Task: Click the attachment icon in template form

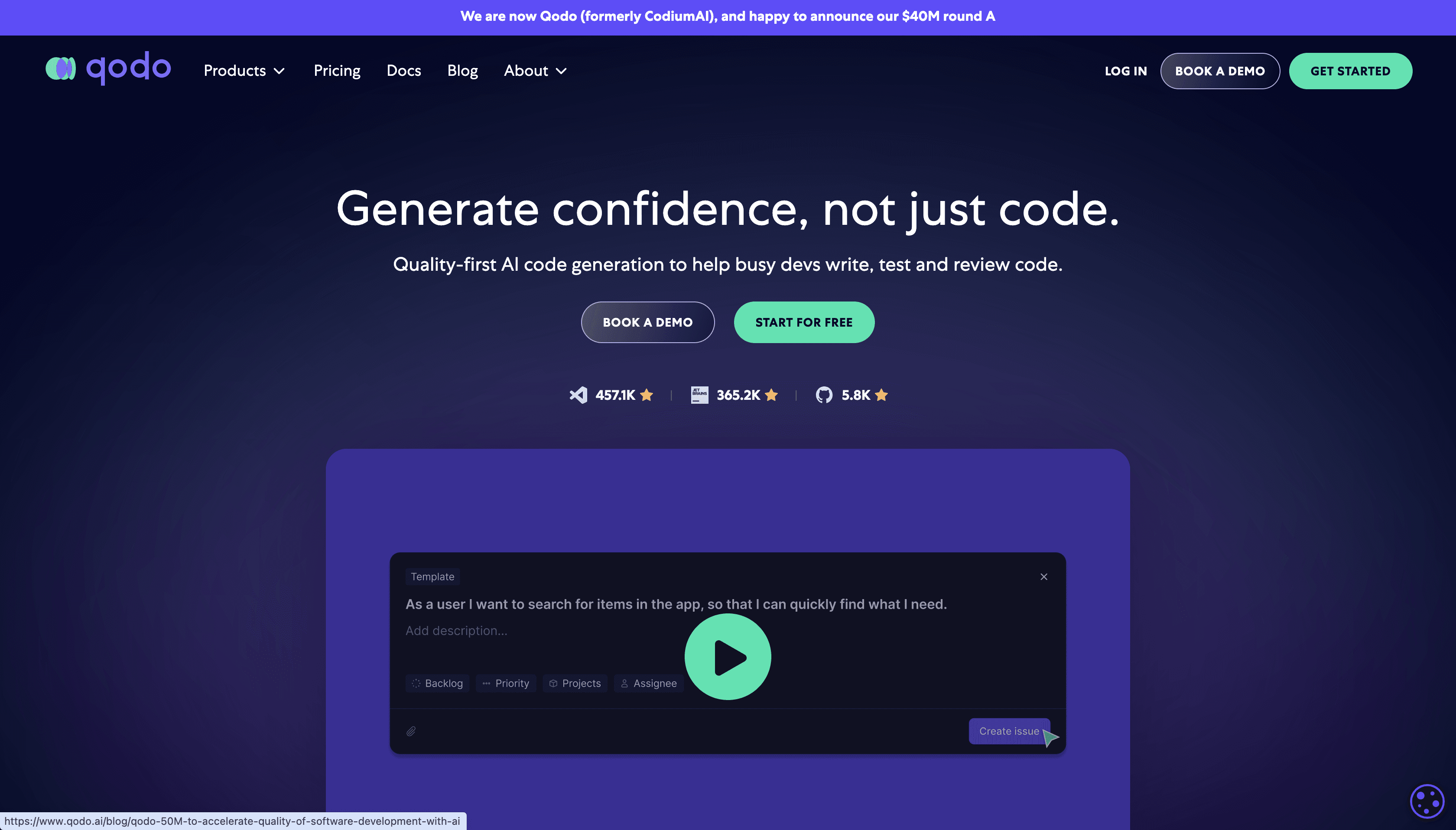Action: click(x=411, y=731)
